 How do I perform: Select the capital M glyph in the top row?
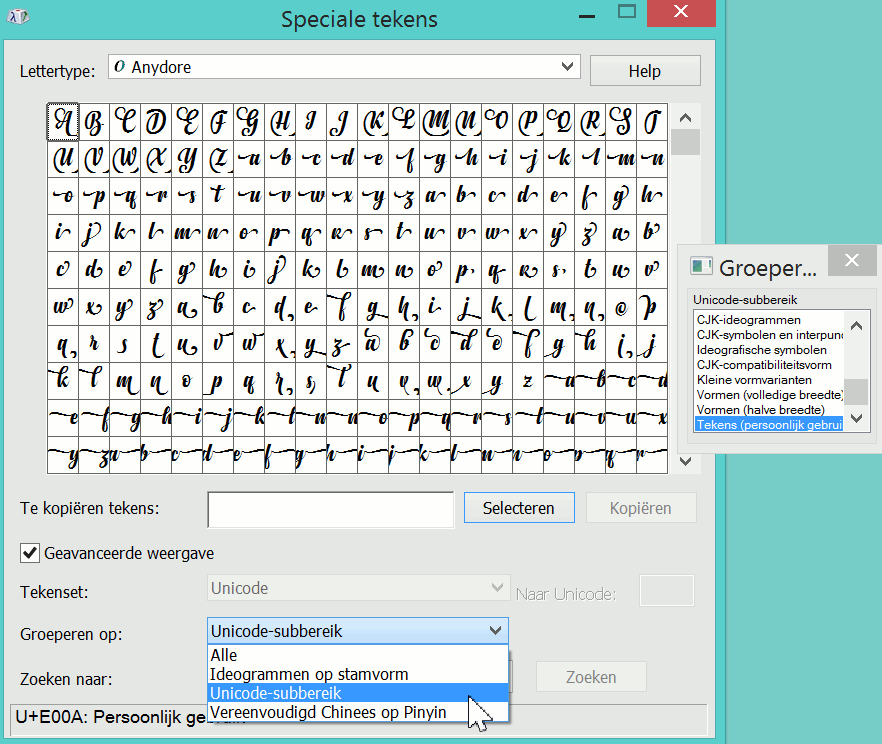[435, 122]
